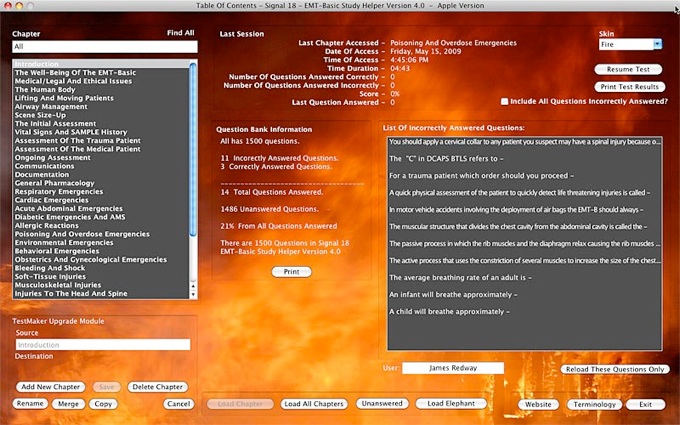The height and width of the screenshot is (425, 680).
Task: Open the Skin dropdown showing Fire
Action: tap(630, 44)
